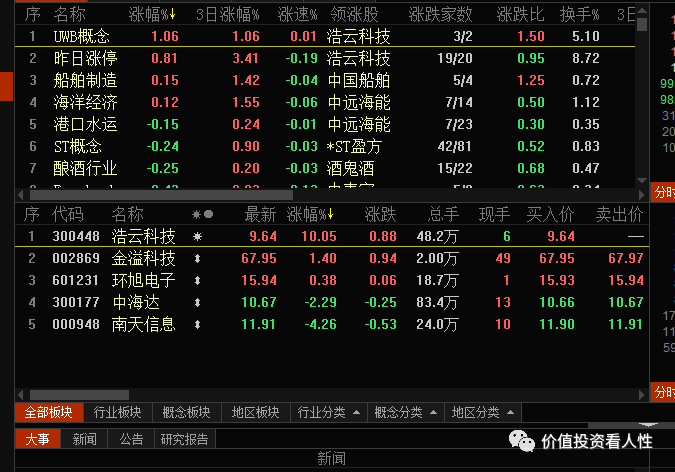Click the 领涨股 column header
Image resolution: width=675 pixels, height=472 pixels.
coord(354,15)
